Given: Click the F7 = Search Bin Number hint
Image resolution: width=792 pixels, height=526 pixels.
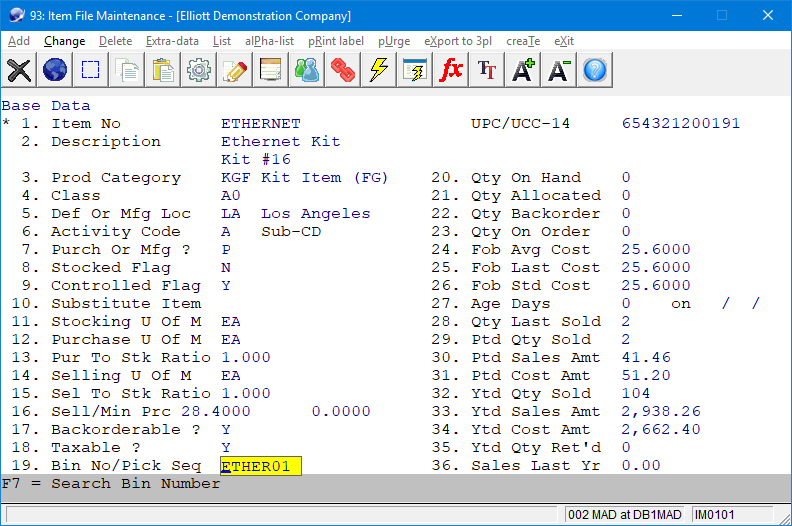Looking at the screenshot, I should pyautogui.click(x=111, y=484).
